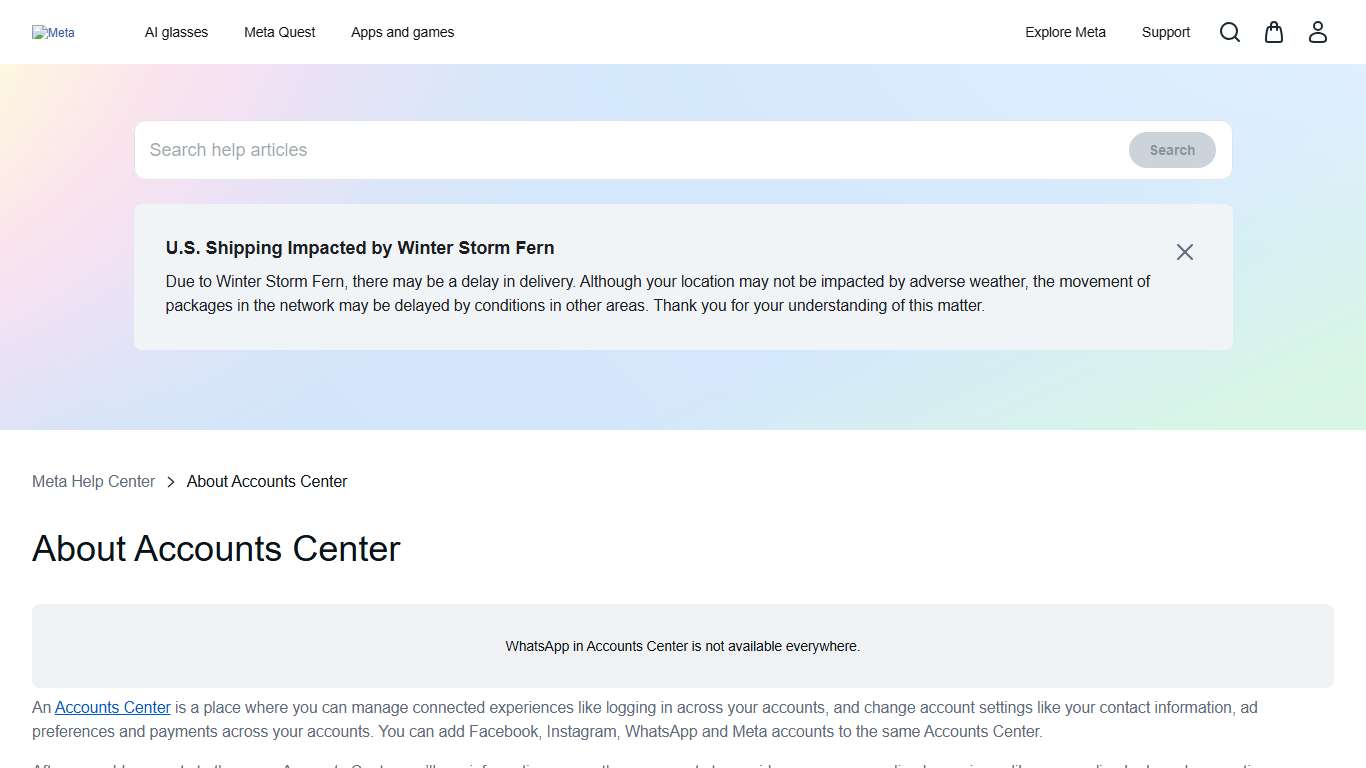Open the shopping bag icon
1366x768 pixels.
[x=1273, y=32]
